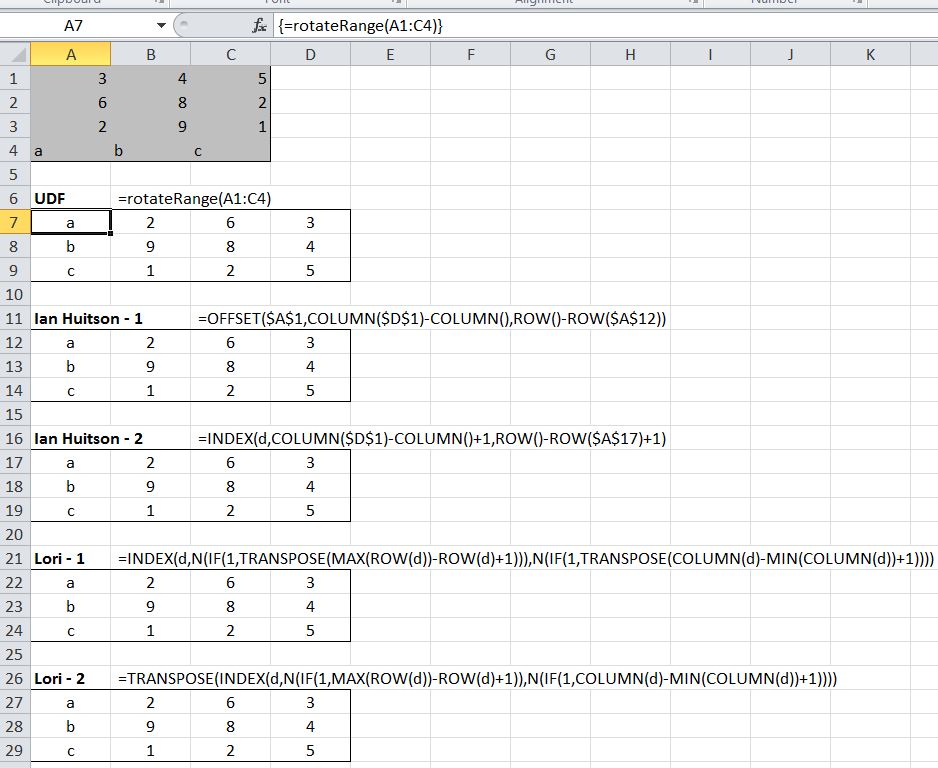Viewport: 938px width, 768px height.
Task: Click the UDF label cell in row 6
Action: [x=70, y=198]
